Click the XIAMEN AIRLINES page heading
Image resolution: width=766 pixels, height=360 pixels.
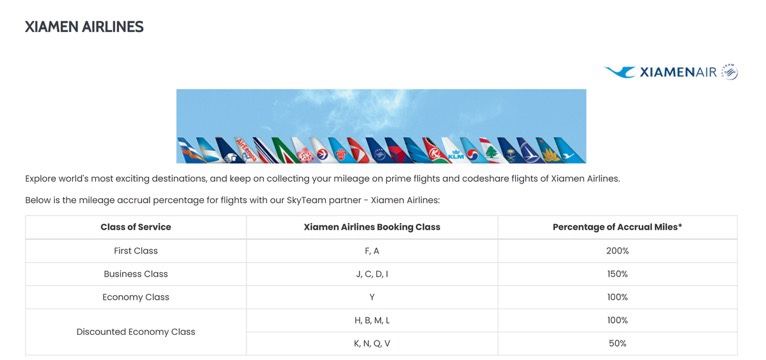click(84, 27)
